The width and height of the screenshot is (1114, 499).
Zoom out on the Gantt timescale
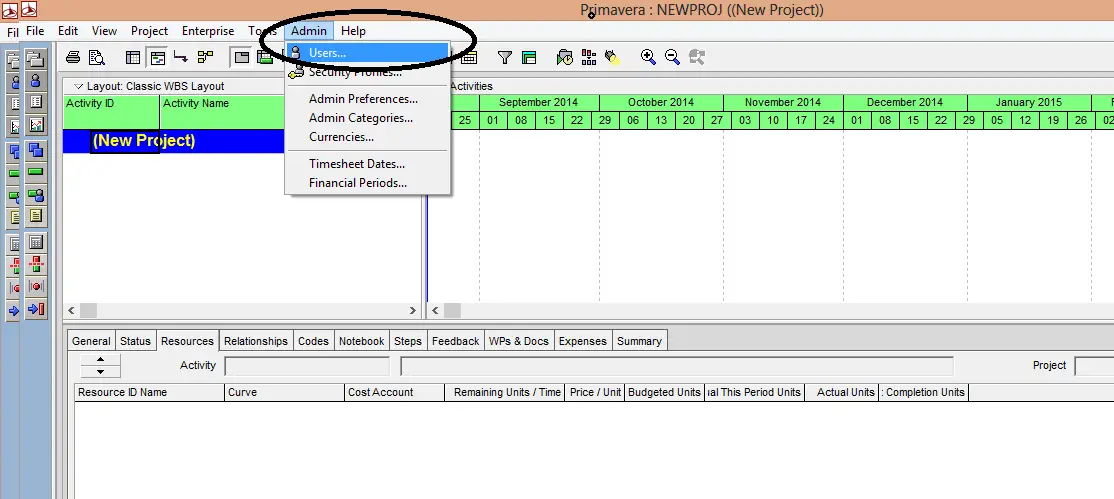click(672, 58)
